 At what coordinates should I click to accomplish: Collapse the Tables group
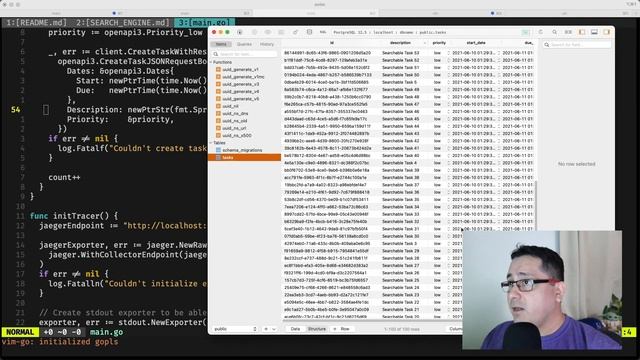211,143
